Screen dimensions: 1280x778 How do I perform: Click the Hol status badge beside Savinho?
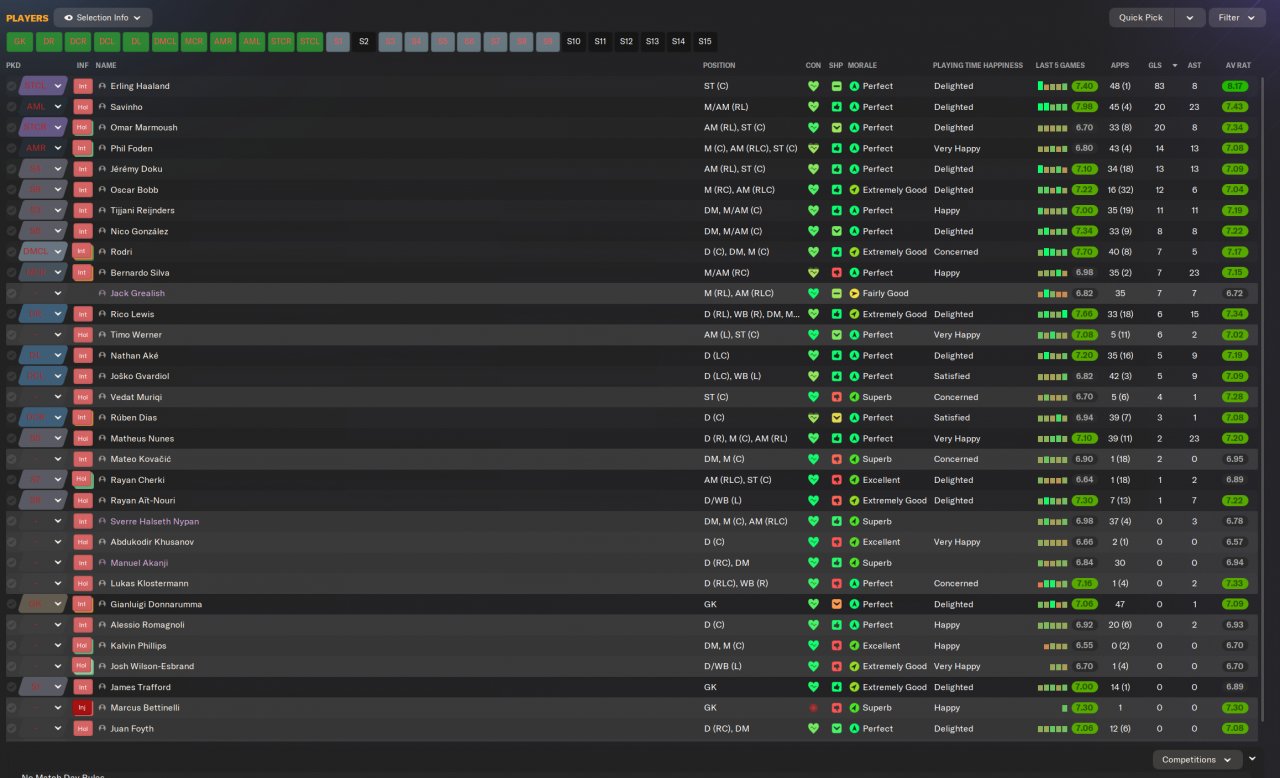pyautogui.click(x=83, y=107)
